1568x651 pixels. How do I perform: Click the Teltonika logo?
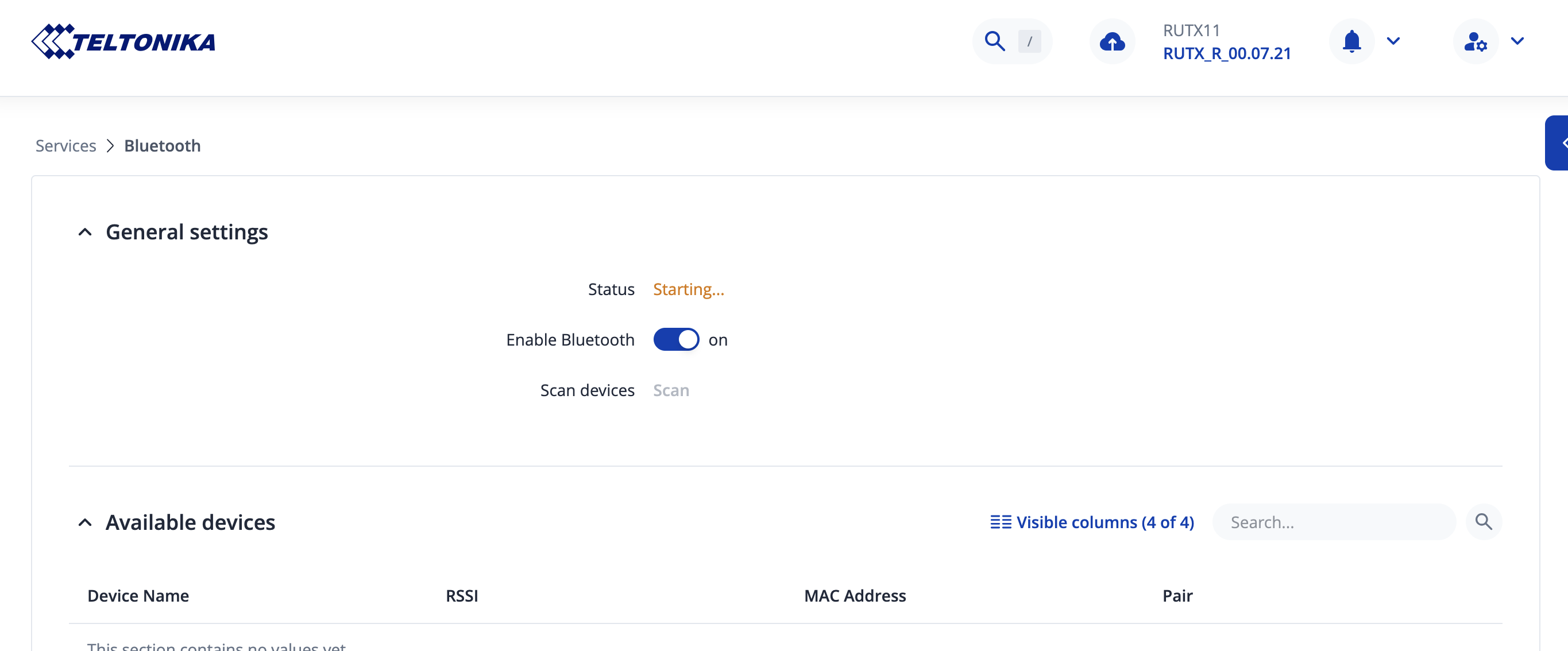(x=123, y=41)
